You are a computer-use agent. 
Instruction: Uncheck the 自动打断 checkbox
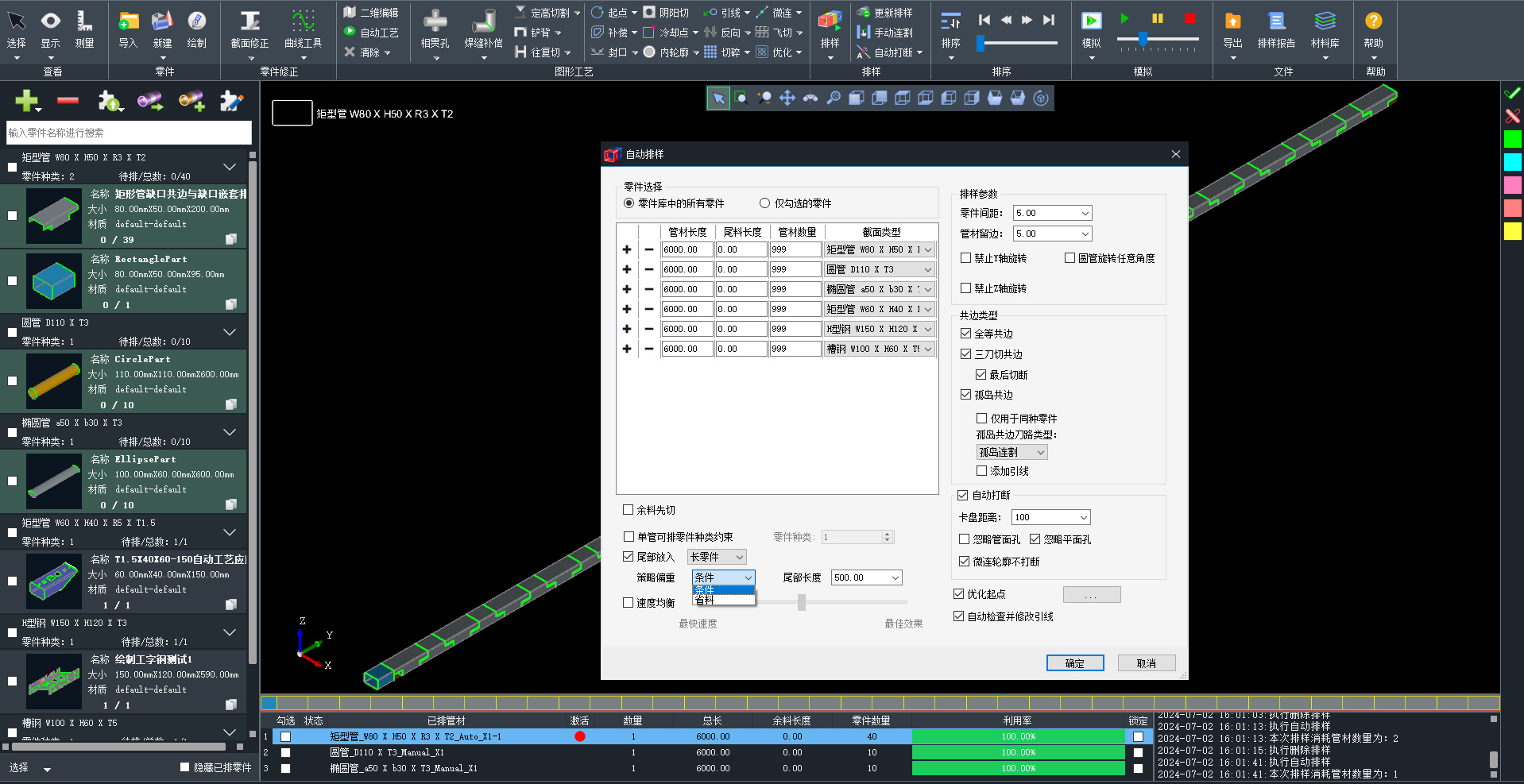(963, 495)
